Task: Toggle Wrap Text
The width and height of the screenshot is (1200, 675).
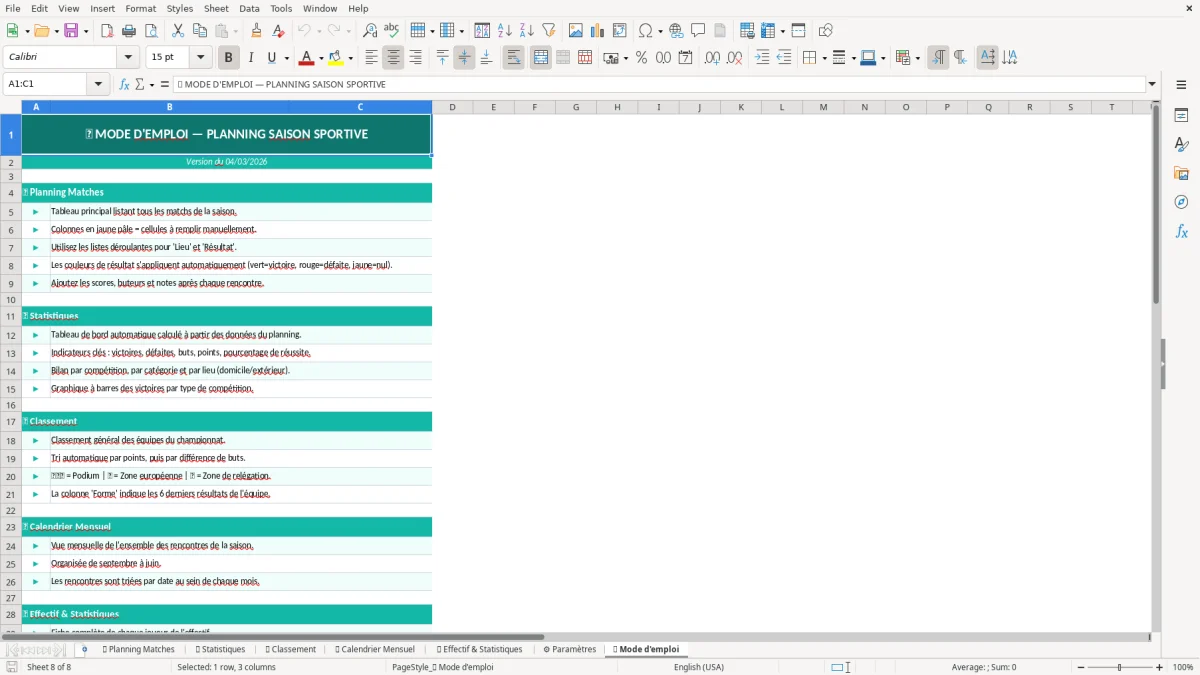Action: 514,58
